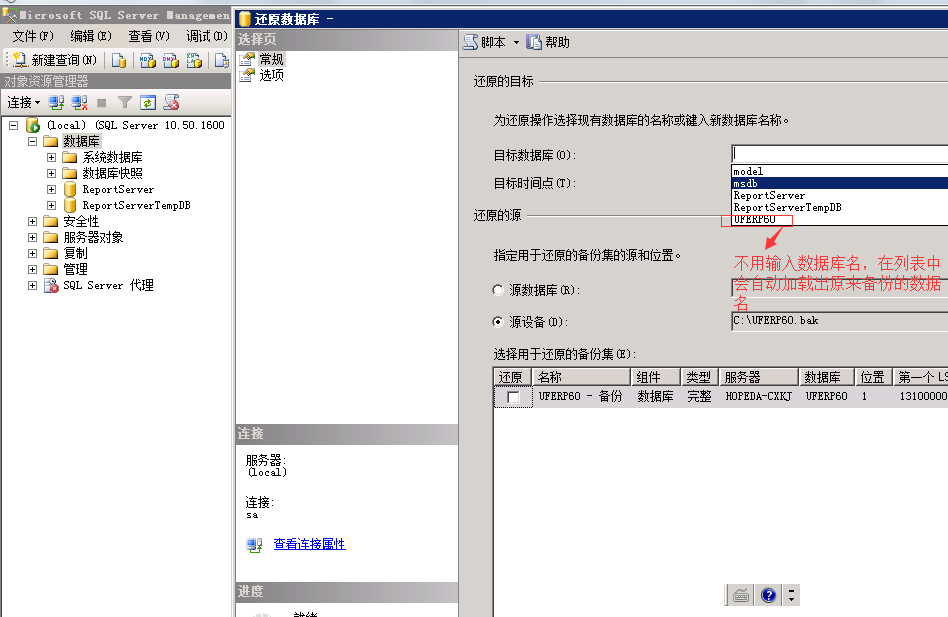Image resolution: width=948 pixels, height=617 pixels.
Task: Collapse the (local) server node
Action: pos(13,125)
